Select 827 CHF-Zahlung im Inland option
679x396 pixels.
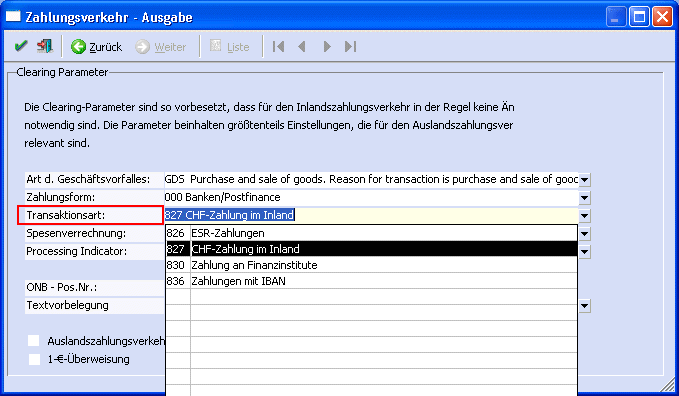tap(372, 249)
